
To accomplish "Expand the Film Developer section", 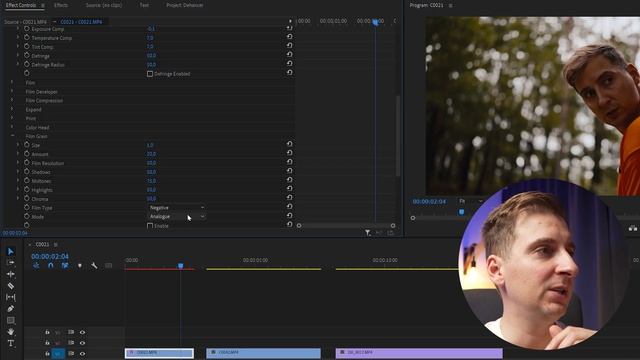I will [12, 91].
